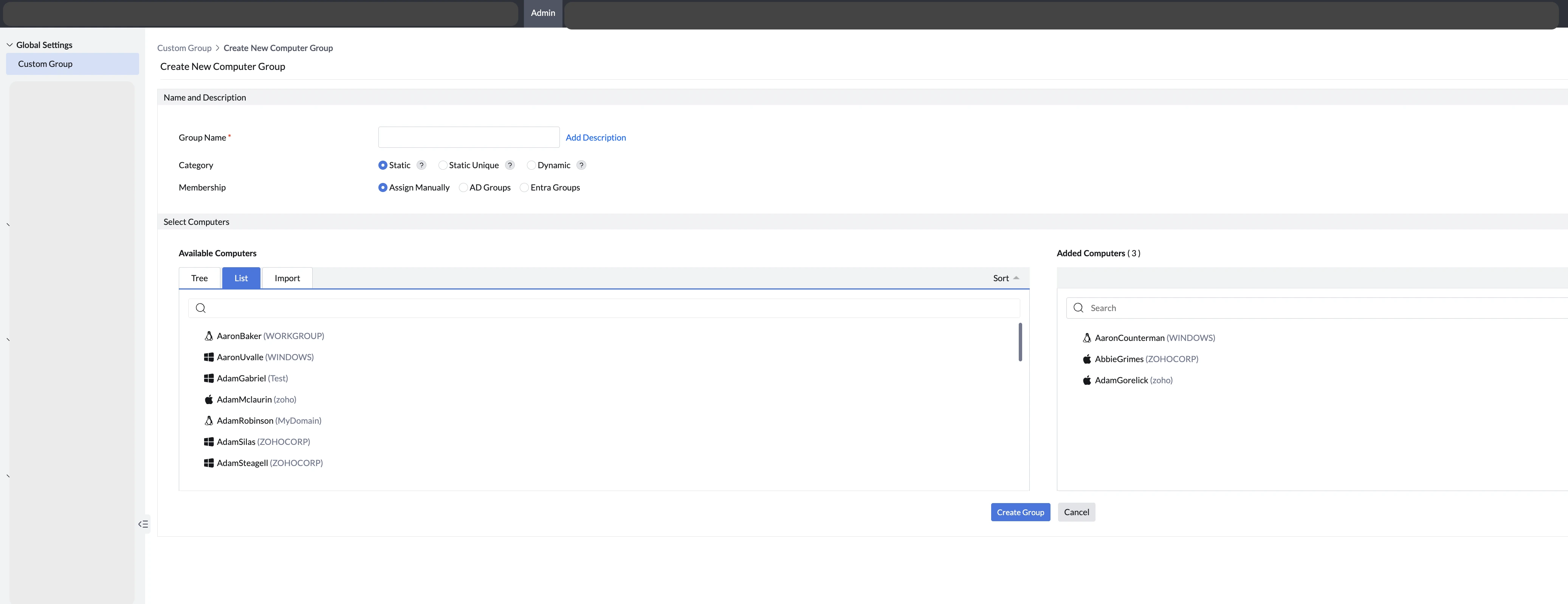The width and height of the screenshot is (1568, 604).
Task: Choose Assign Manually membership option
Action: 382,187
